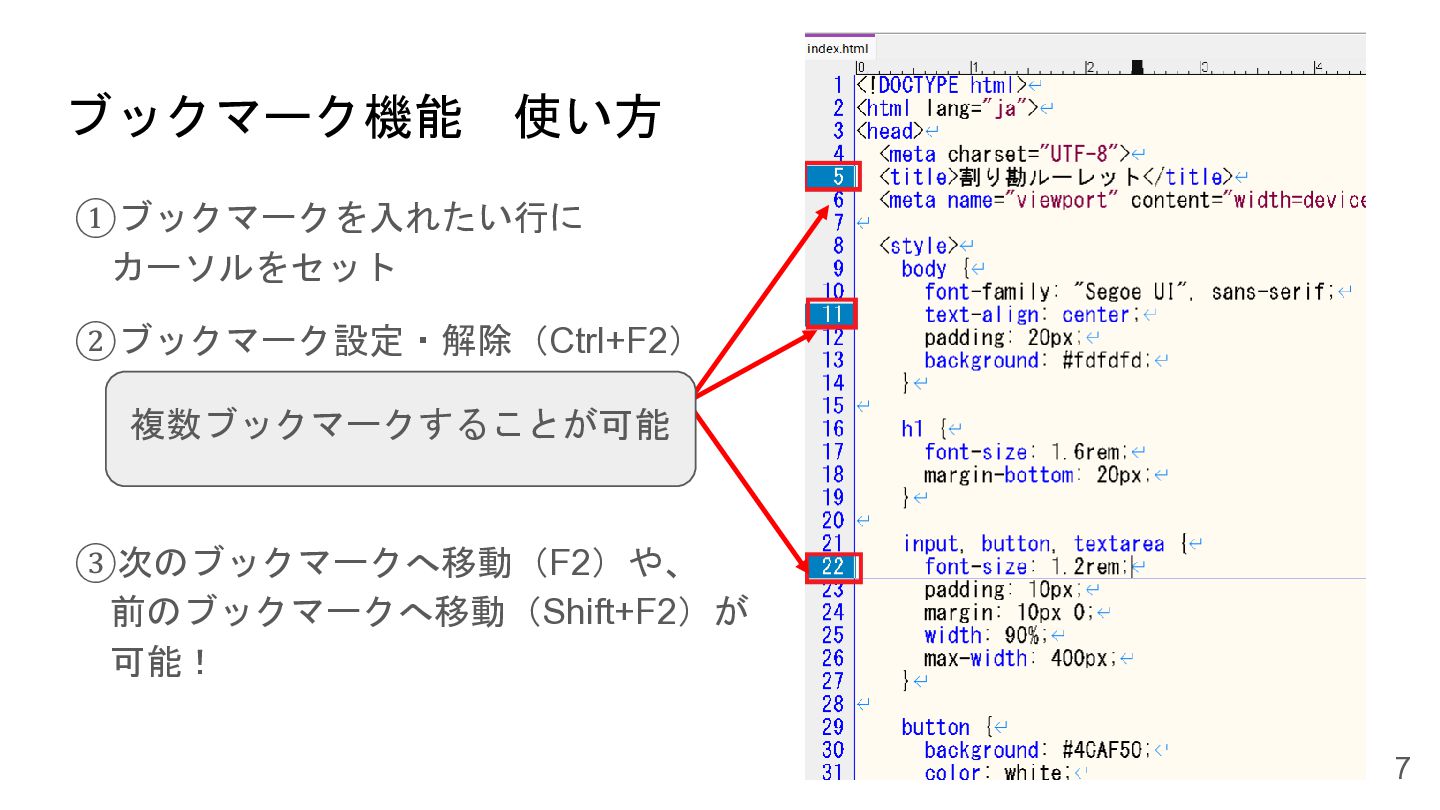Image resolution: width=1440 pixels, height=810 pixels.
Task: Click the font-family: "Segoe UI" line
Action: click(x=1138, y=292)
